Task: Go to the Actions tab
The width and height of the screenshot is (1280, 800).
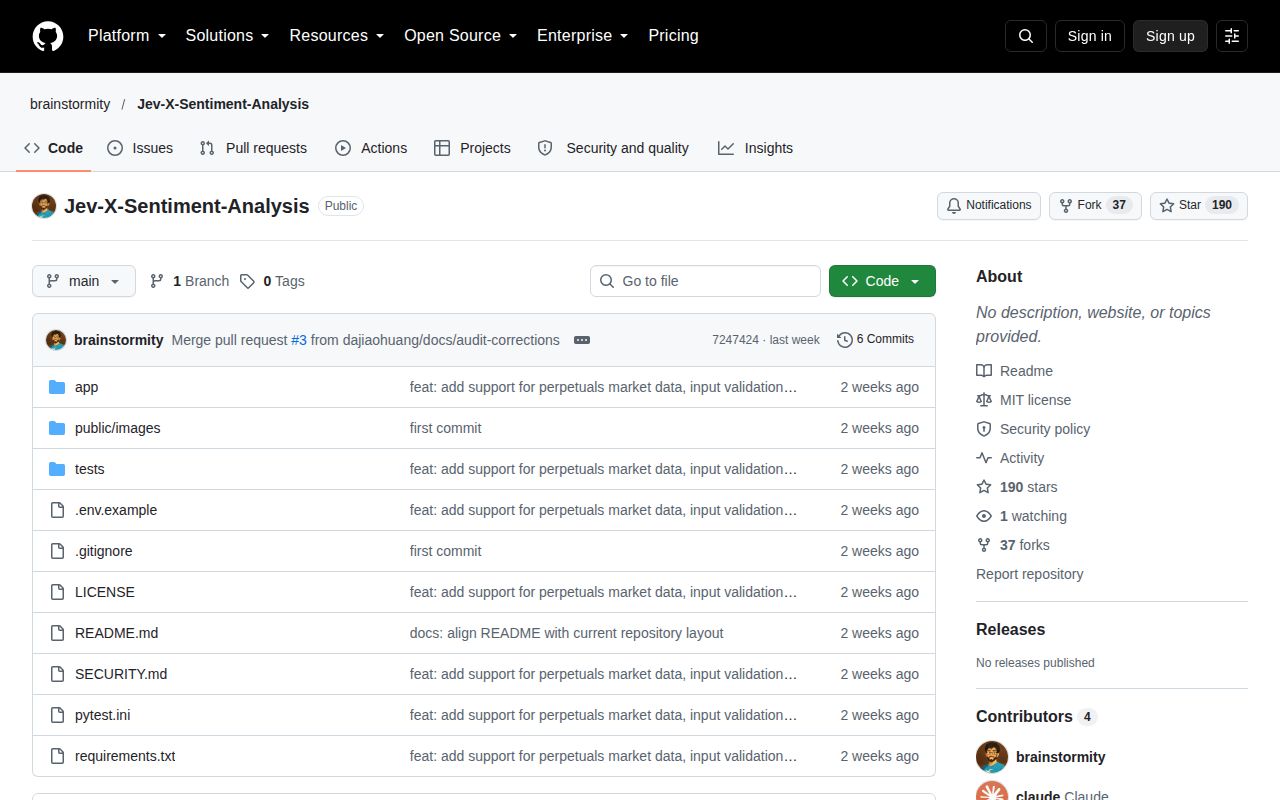Action: coord(371,148)
